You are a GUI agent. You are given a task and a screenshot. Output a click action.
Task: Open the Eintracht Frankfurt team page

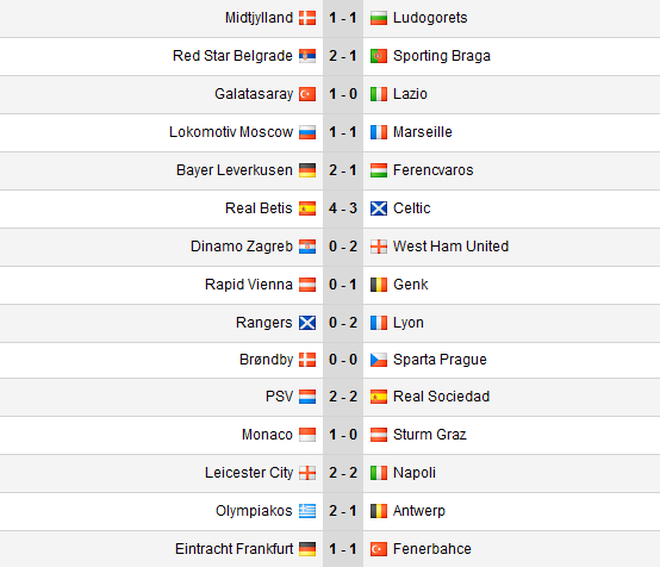point(234,549)
